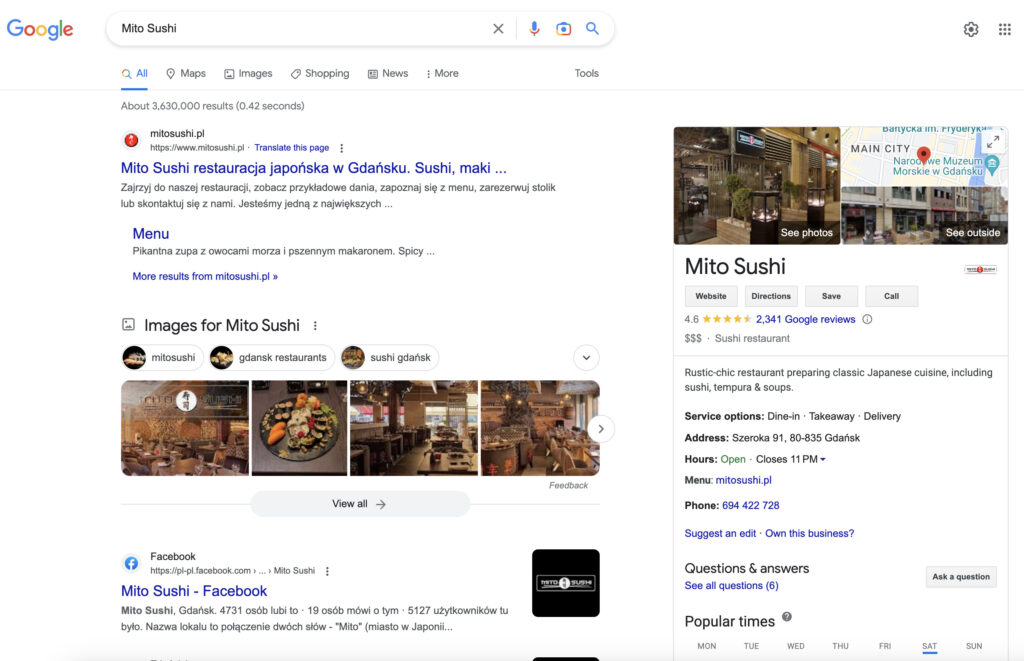The image size is (1024, 661).
Task: Expand the map in the knowledge panel
Action: click(x=993, y=141)
